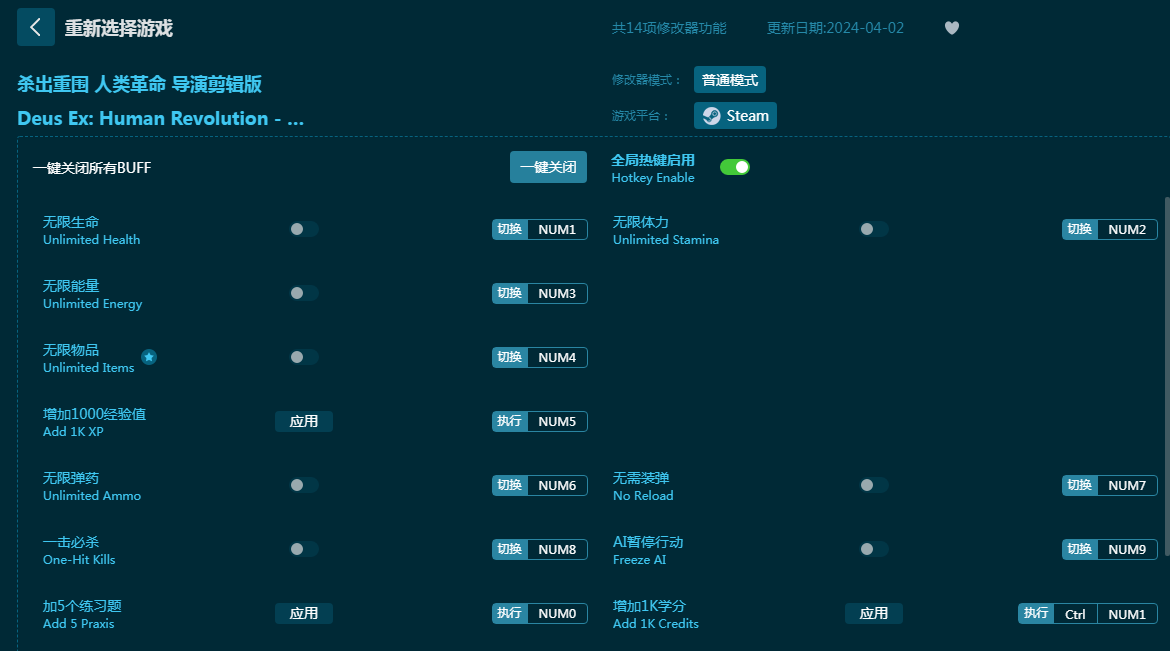Click the 修改器模式 label
This screenshot has width=1170, height=651.
tap(645, 80)
